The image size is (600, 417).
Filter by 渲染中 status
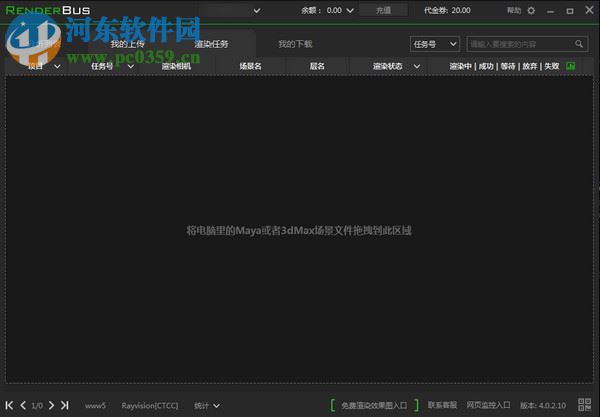click(x=460, y=67)
